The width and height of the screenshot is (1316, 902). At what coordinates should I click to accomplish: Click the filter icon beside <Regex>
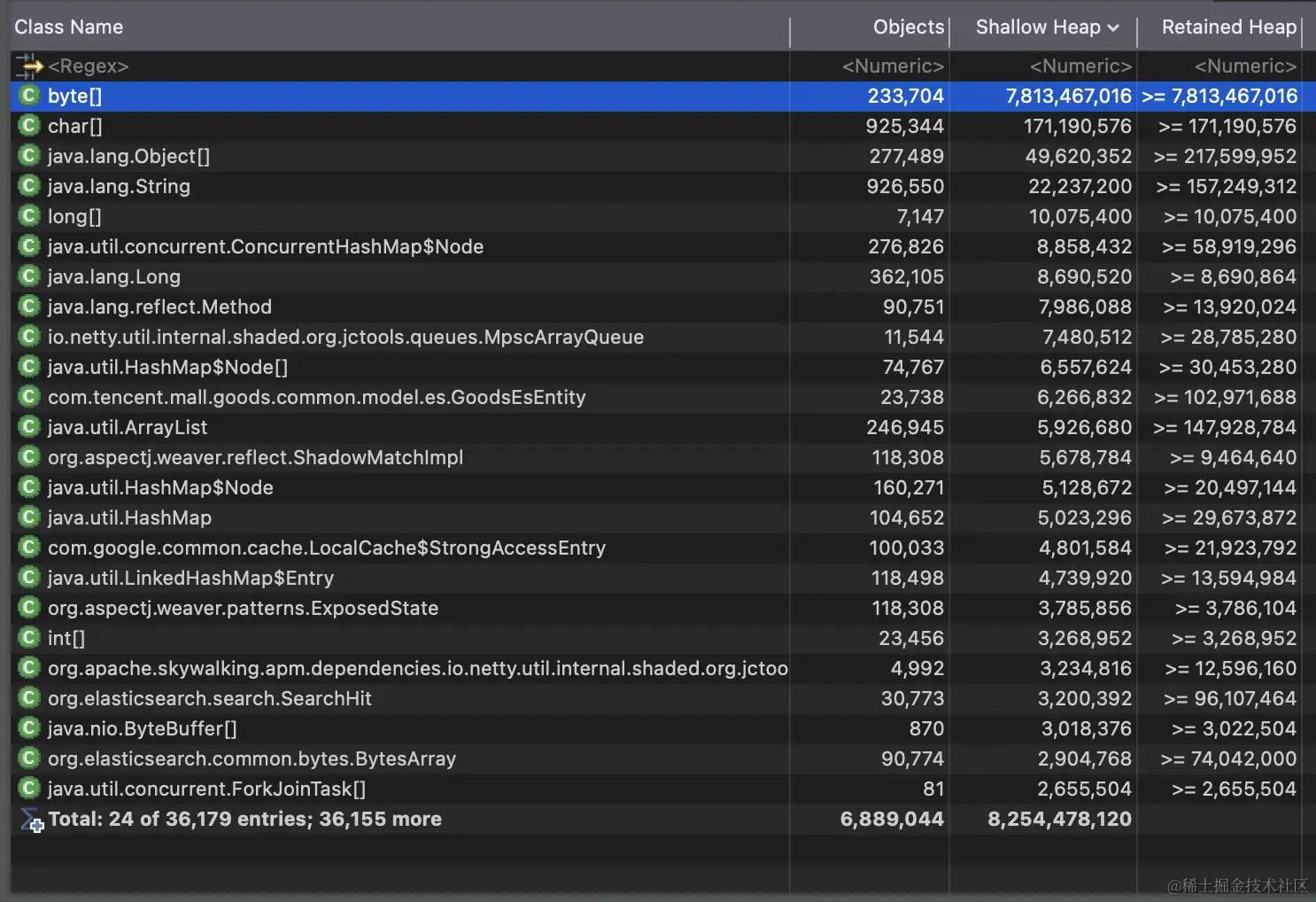[x=29, y=66]
